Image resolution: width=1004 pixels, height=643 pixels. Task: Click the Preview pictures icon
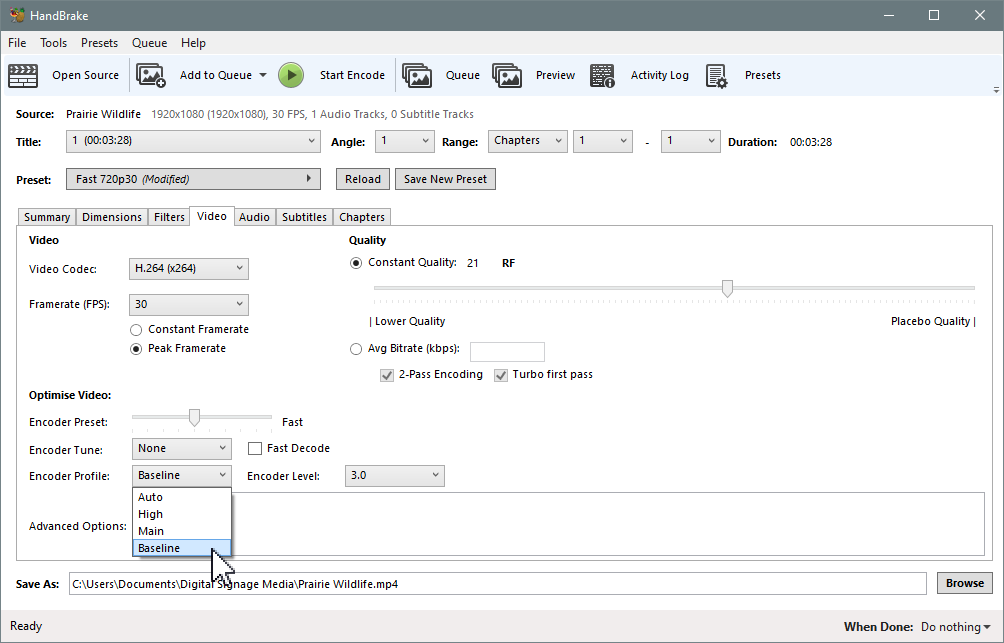(x=507, y=76)
